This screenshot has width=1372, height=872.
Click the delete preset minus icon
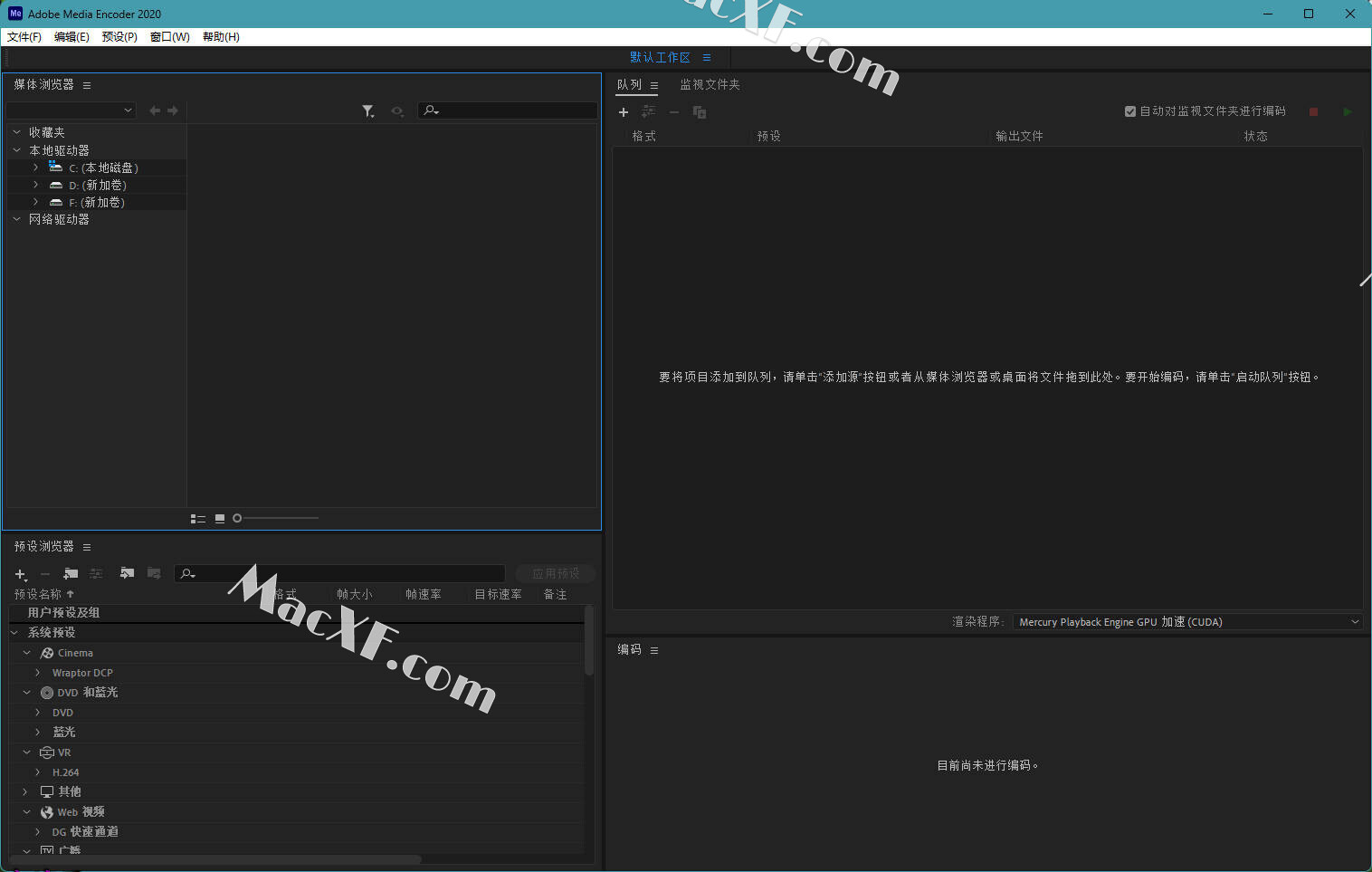pos(45,574)
